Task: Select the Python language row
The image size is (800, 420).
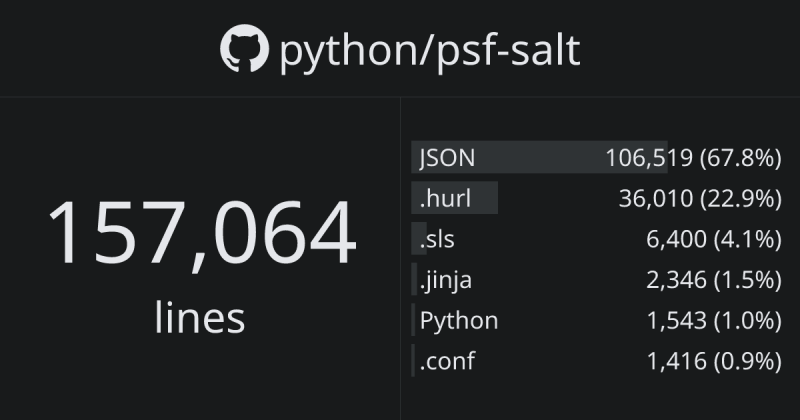Action: click(596, 320)
